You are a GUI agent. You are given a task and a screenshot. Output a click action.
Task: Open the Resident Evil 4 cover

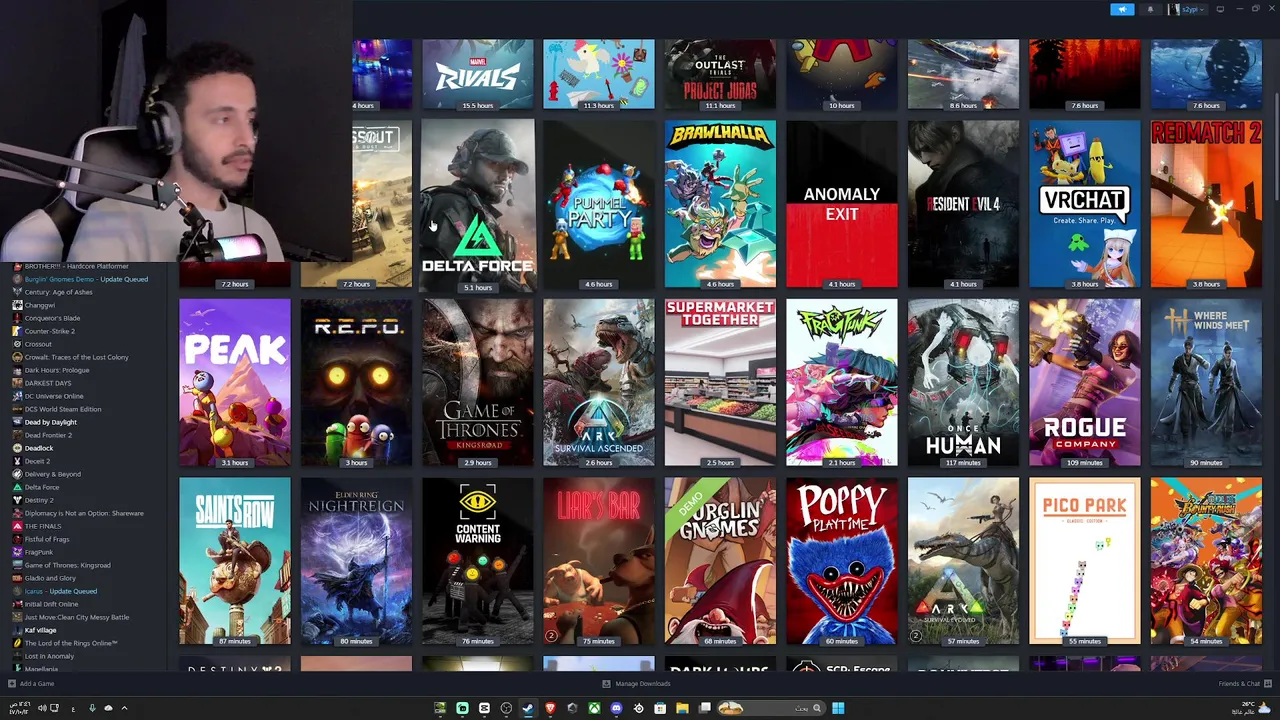(x=963, y=204)
